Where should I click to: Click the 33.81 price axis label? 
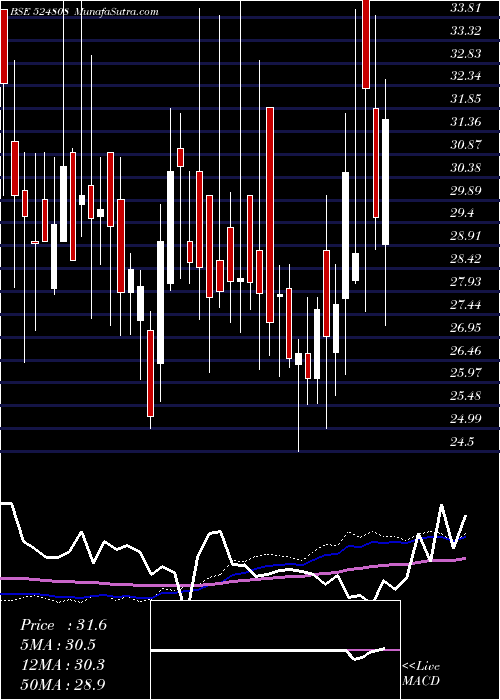point(466,8)
